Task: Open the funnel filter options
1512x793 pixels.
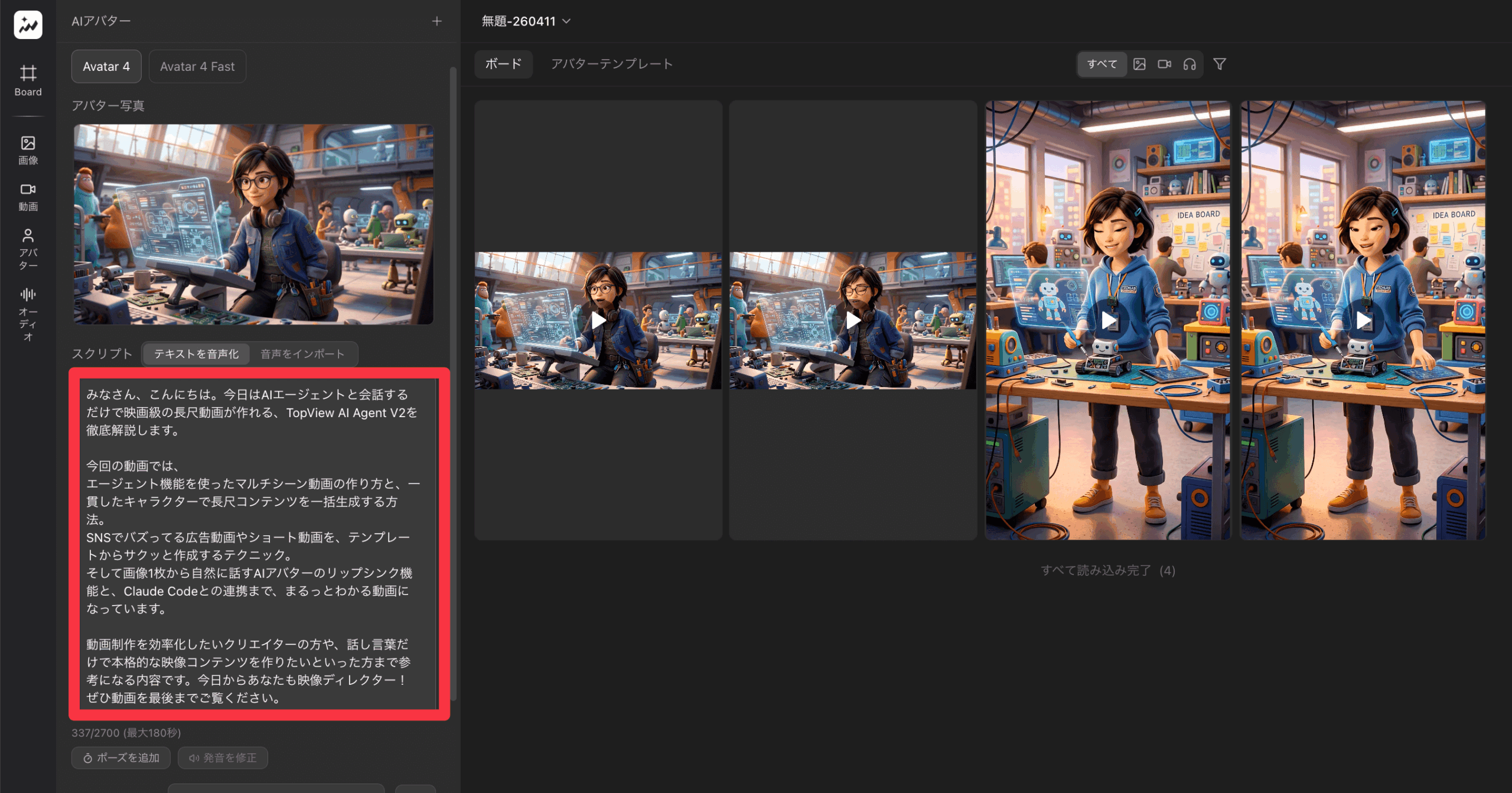Action: pos(1220,64)
